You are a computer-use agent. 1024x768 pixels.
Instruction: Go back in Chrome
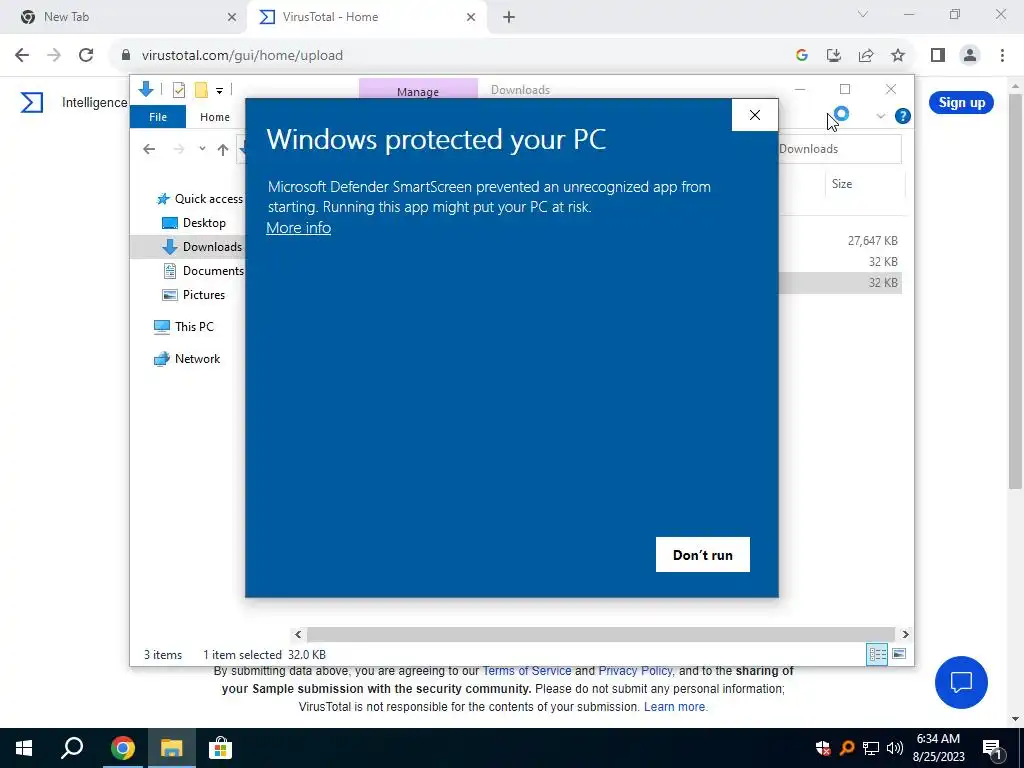click(22, 56)
